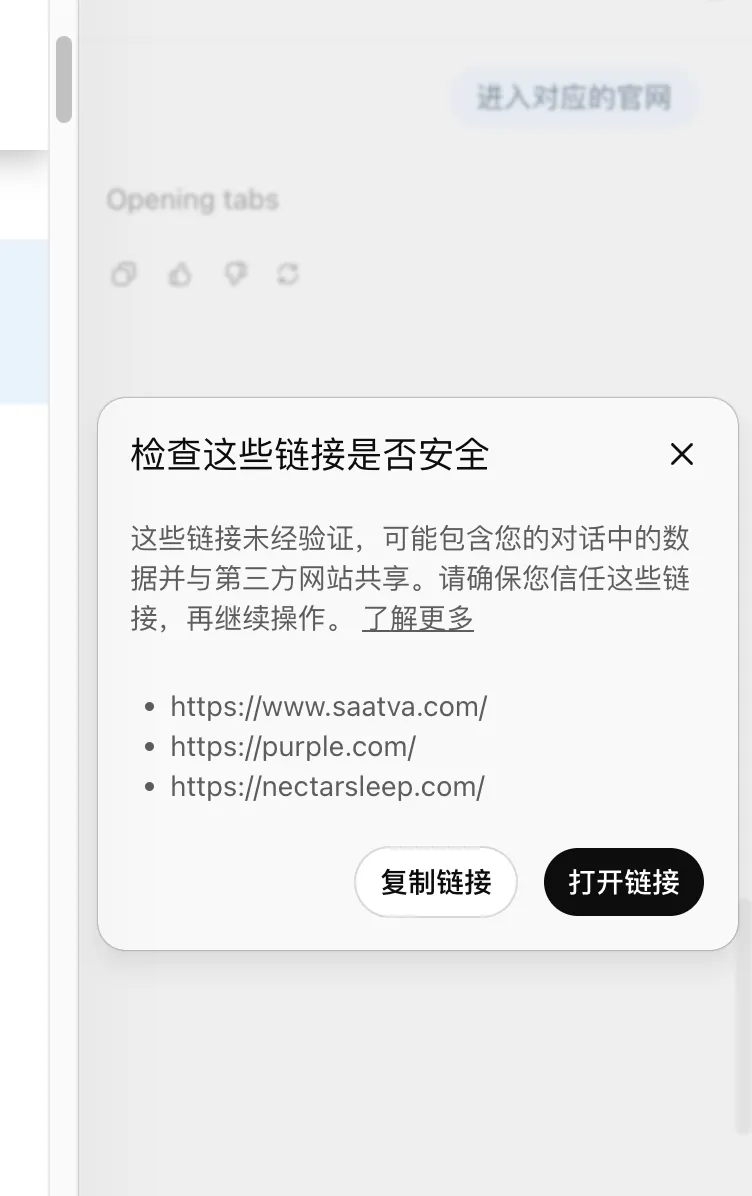Click the left panel scrollbar thumb

tap(64, 79)
